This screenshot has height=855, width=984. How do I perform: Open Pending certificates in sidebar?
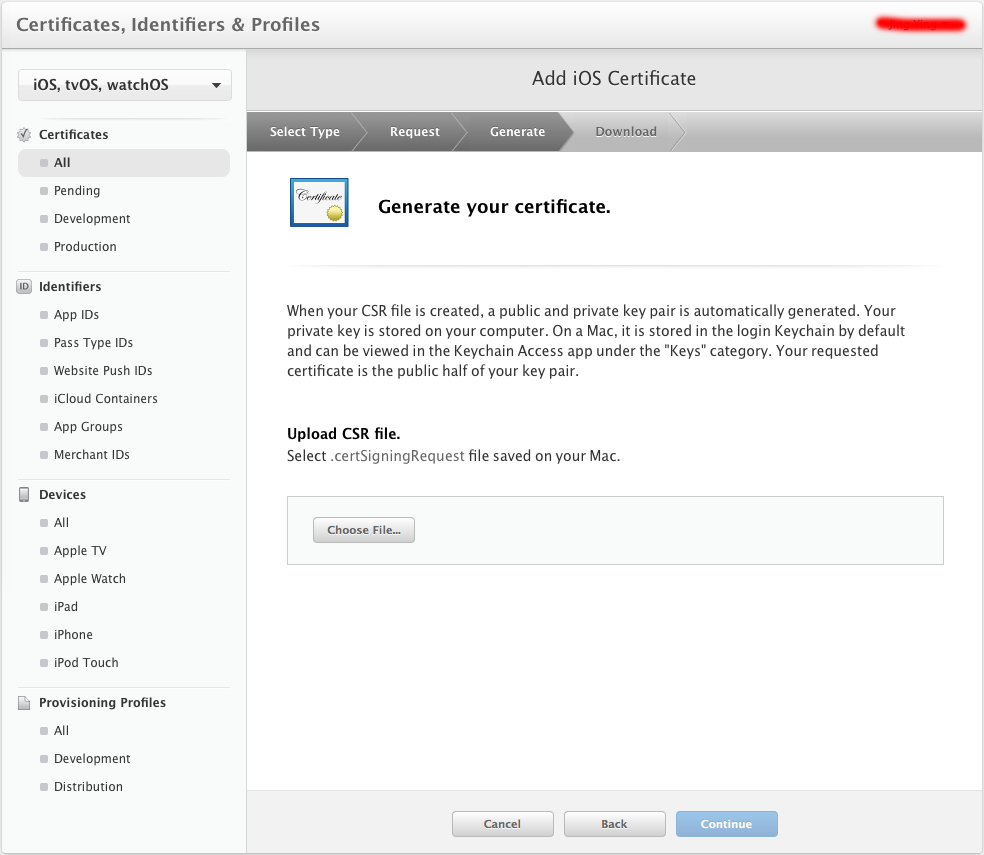coord(77,191)
